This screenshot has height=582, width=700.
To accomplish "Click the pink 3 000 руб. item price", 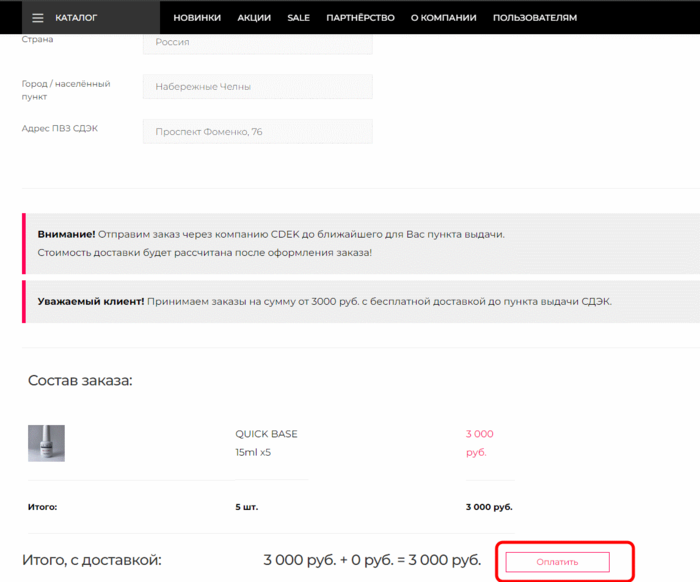I will point(479,442).
